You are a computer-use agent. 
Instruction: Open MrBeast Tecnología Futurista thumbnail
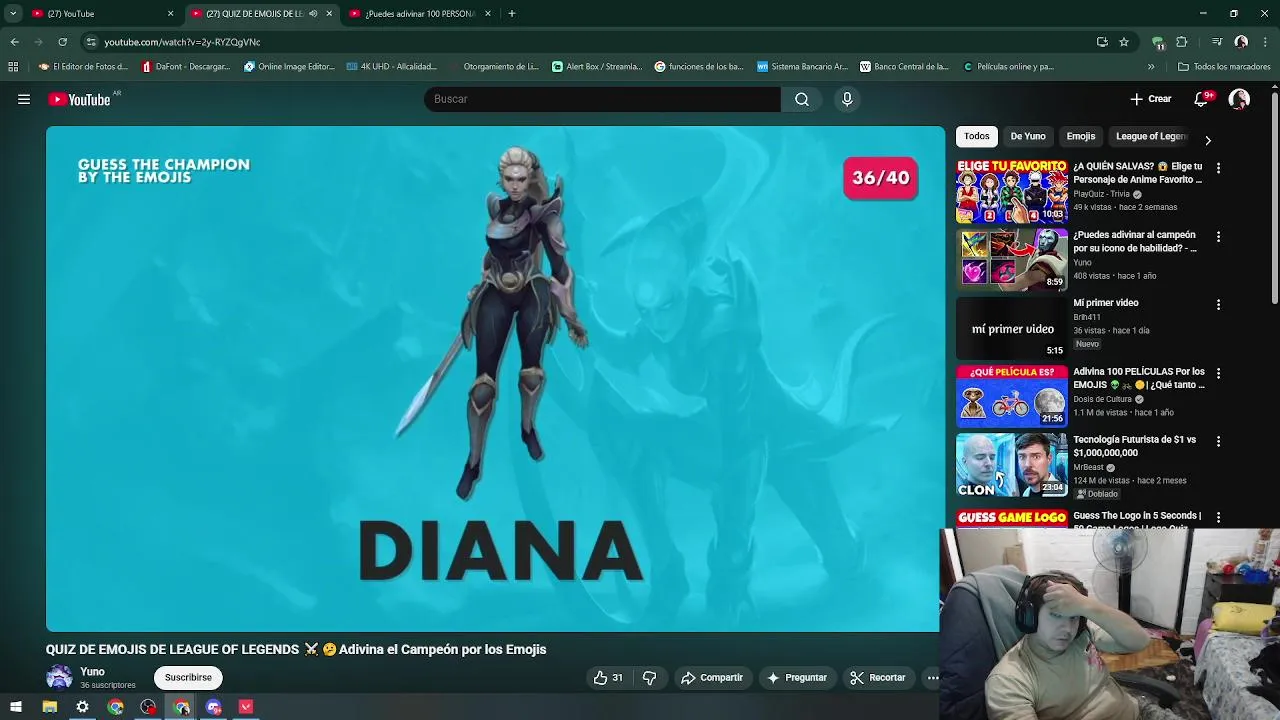click(x=1011, y=465)
